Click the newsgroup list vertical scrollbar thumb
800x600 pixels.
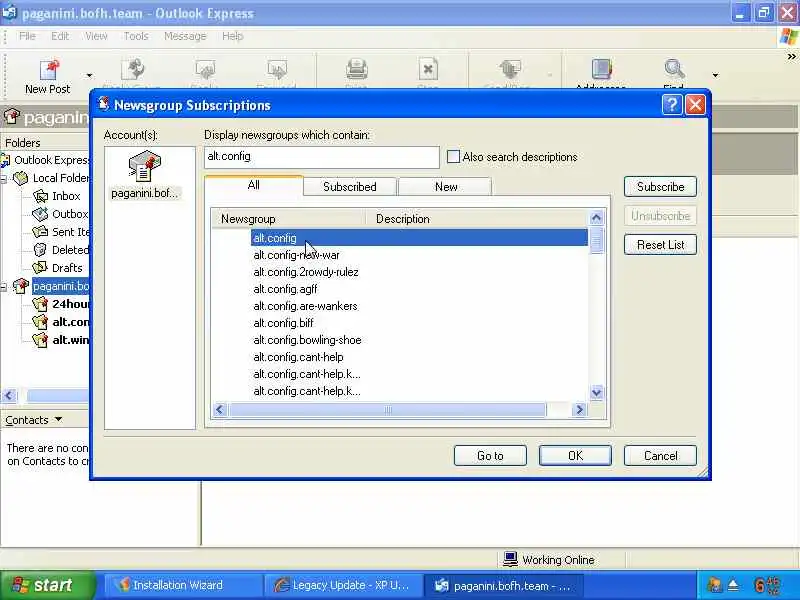596,241
